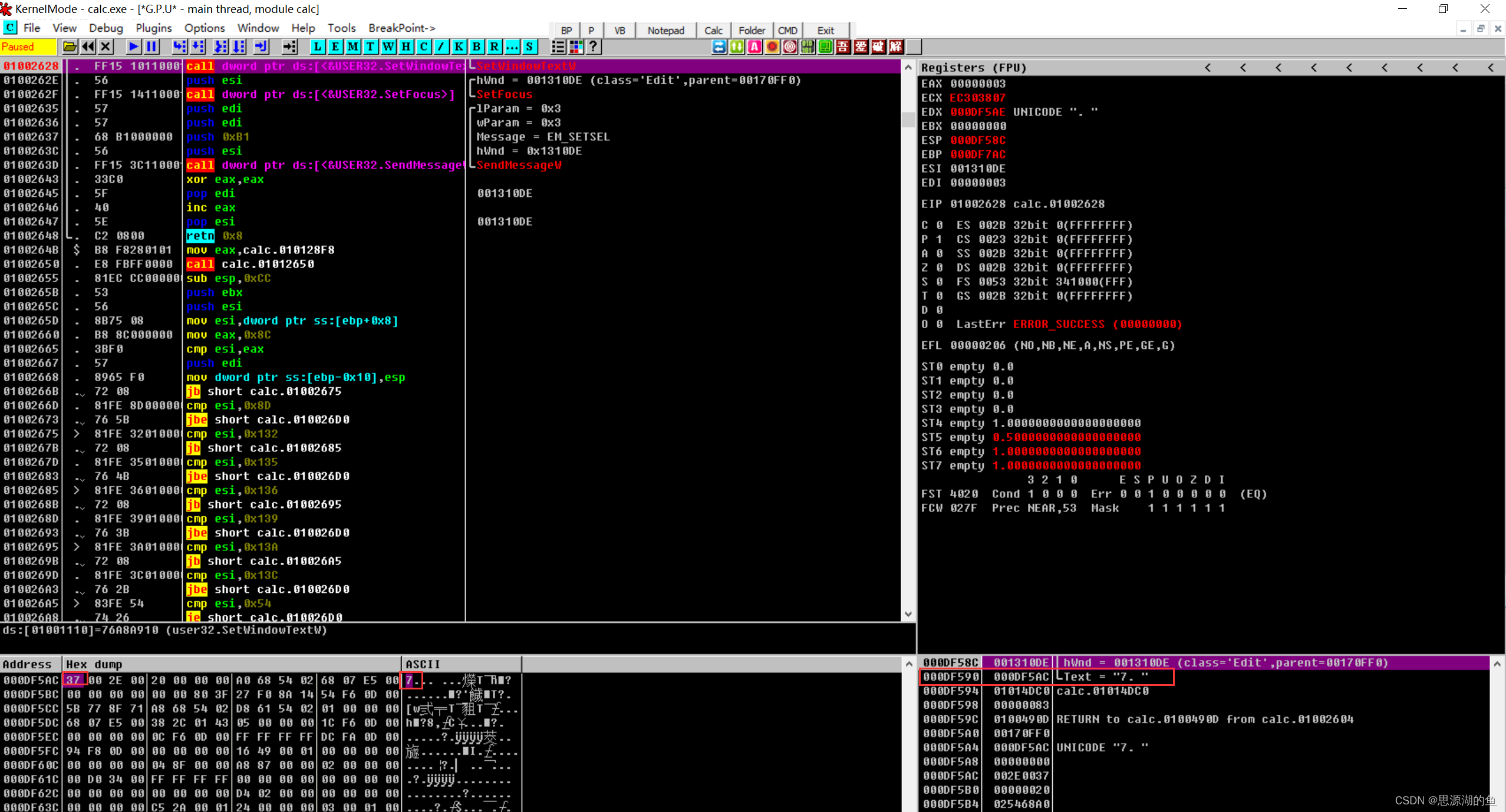Click the Step into toolbar icon
The height and width of the screenshot is (812, 1506).
tap(180, 47)
